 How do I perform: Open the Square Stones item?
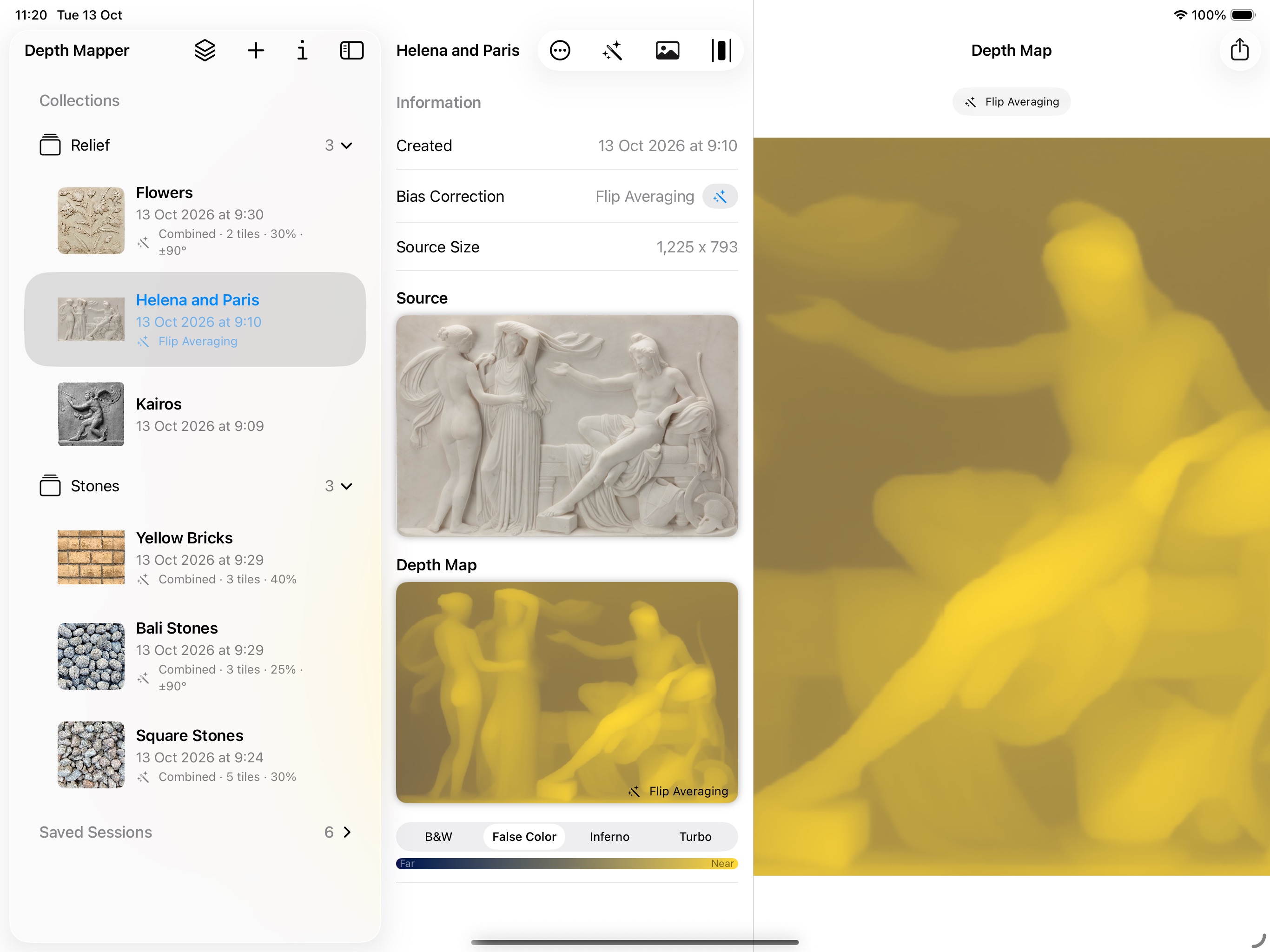pos(195,755)
